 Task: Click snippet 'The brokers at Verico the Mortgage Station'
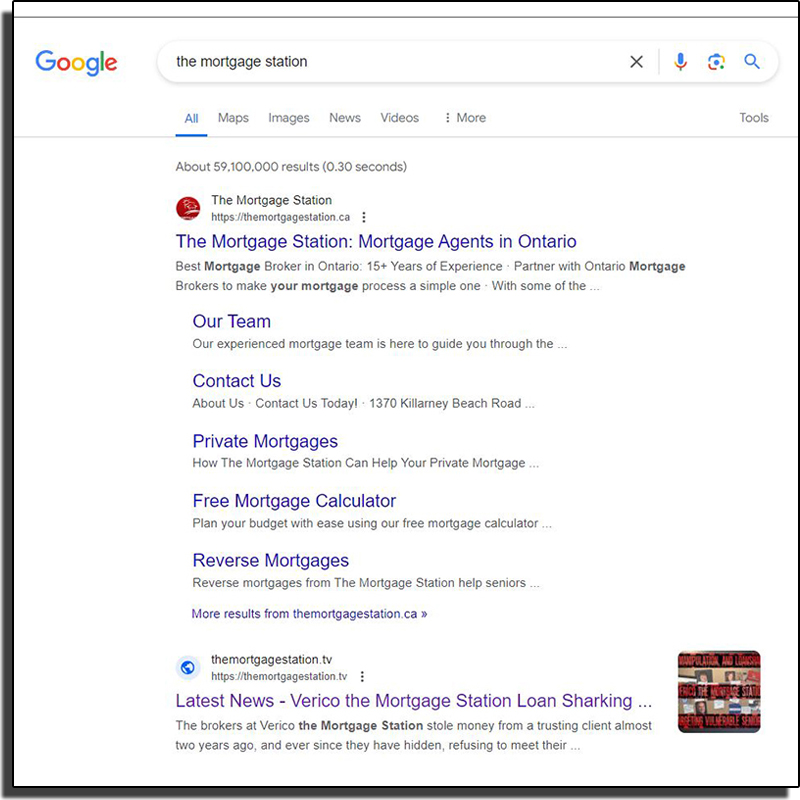[414, 736]
